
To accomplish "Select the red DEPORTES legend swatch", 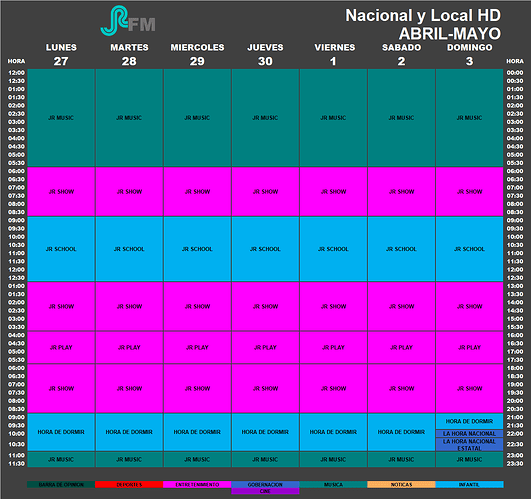I will click(129, 484).
